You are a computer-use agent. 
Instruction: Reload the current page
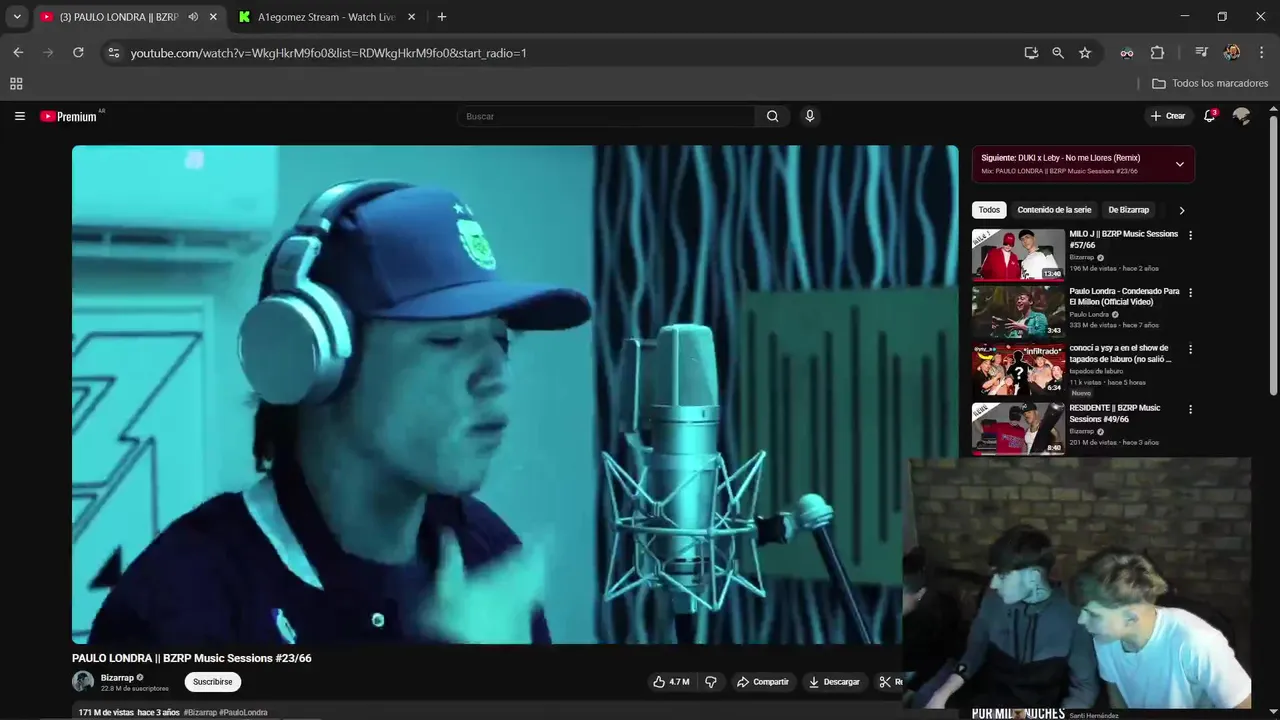pos(78,53)
